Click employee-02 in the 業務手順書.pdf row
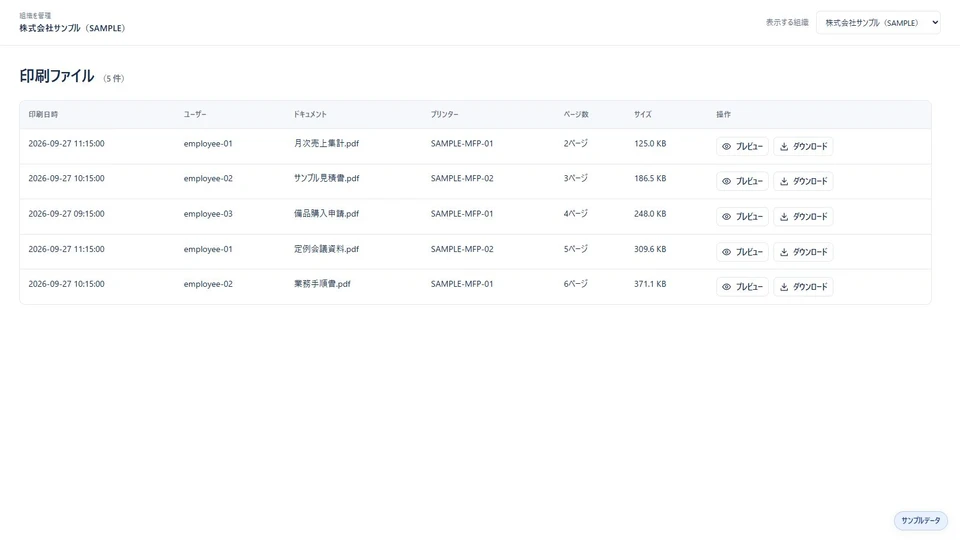Viewport: 960px width, 540px height. (x=208, y=284)
